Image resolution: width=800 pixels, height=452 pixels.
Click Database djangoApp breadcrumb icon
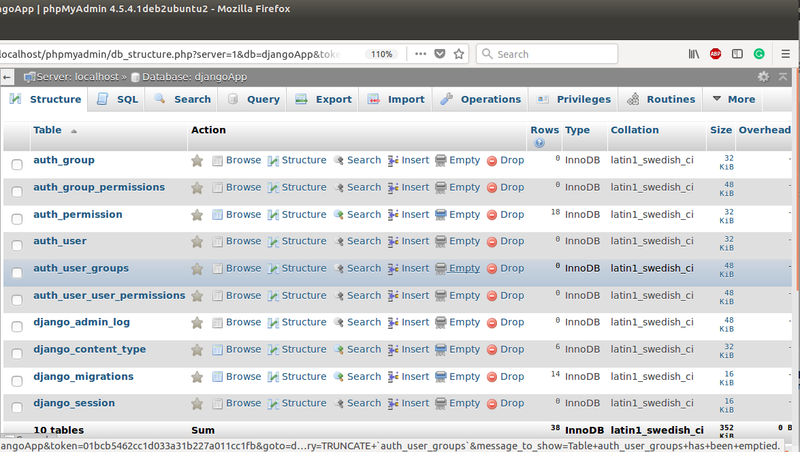(135, 78)
